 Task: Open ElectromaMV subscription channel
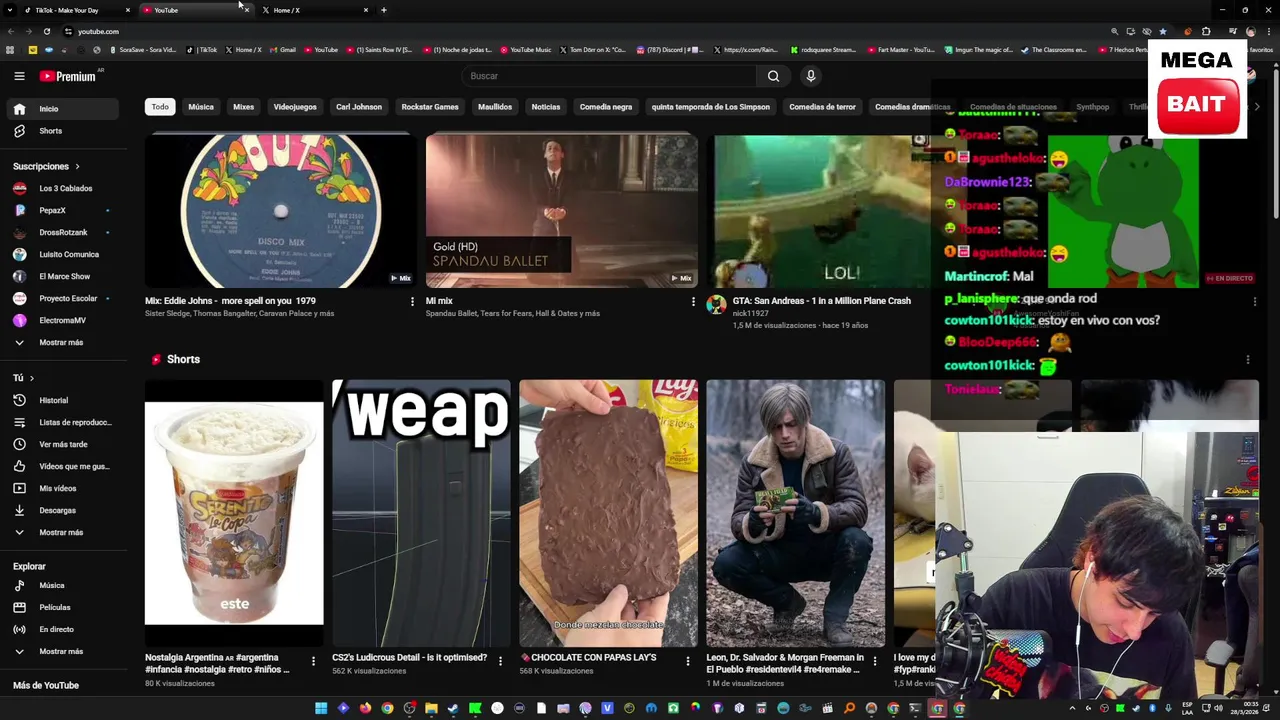click(65, 320)
